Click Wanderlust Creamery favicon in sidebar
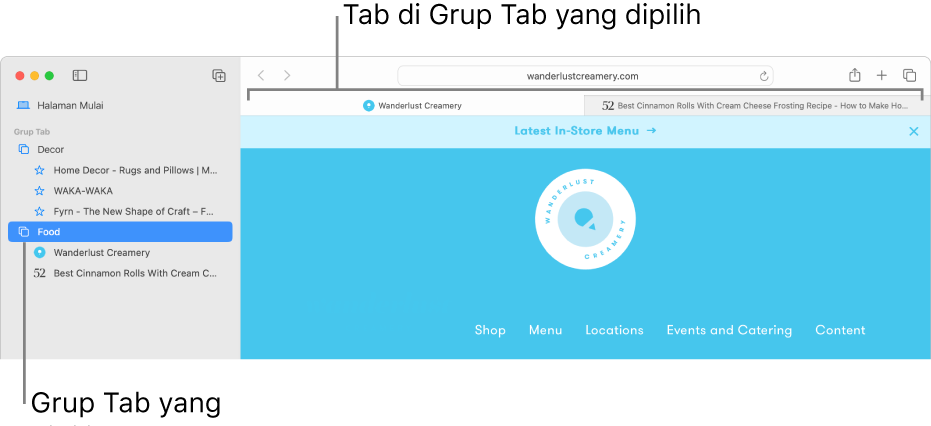The image size is (931, 426). pyautogui.click(x=39, y=253)
